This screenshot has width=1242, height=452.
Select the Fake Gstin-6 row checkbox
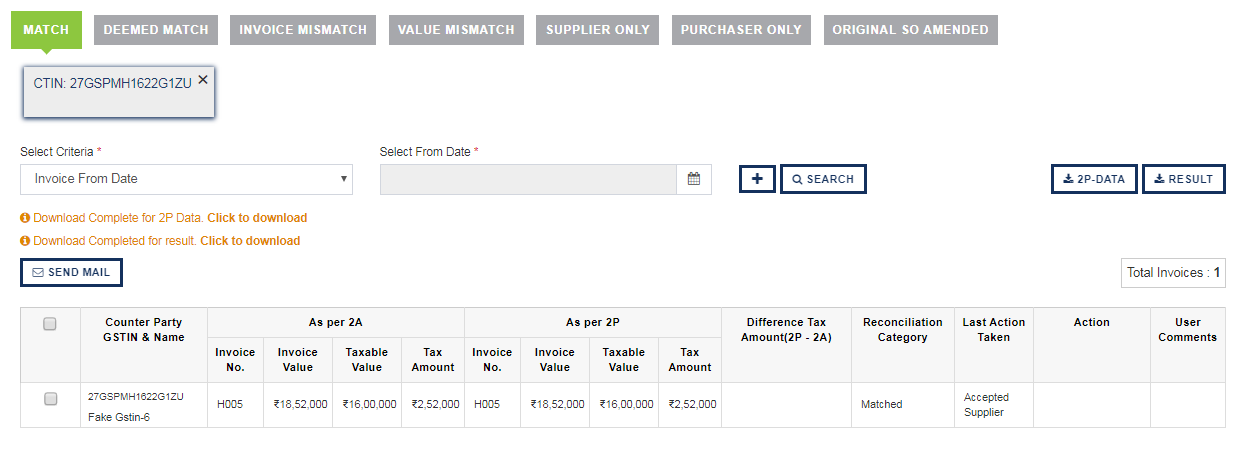(50, 399)
